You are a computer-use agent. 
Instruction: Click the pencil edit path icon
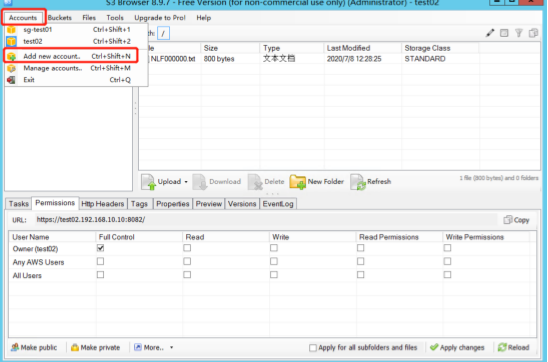[x=490, y=33]
